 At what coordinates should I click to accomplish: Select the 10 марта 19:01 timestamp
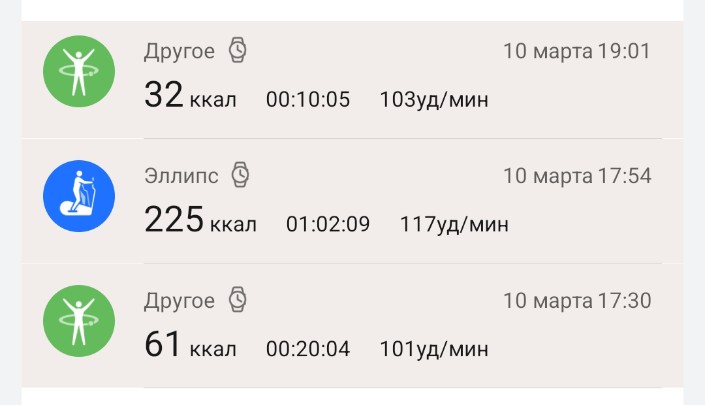point(577,51)
